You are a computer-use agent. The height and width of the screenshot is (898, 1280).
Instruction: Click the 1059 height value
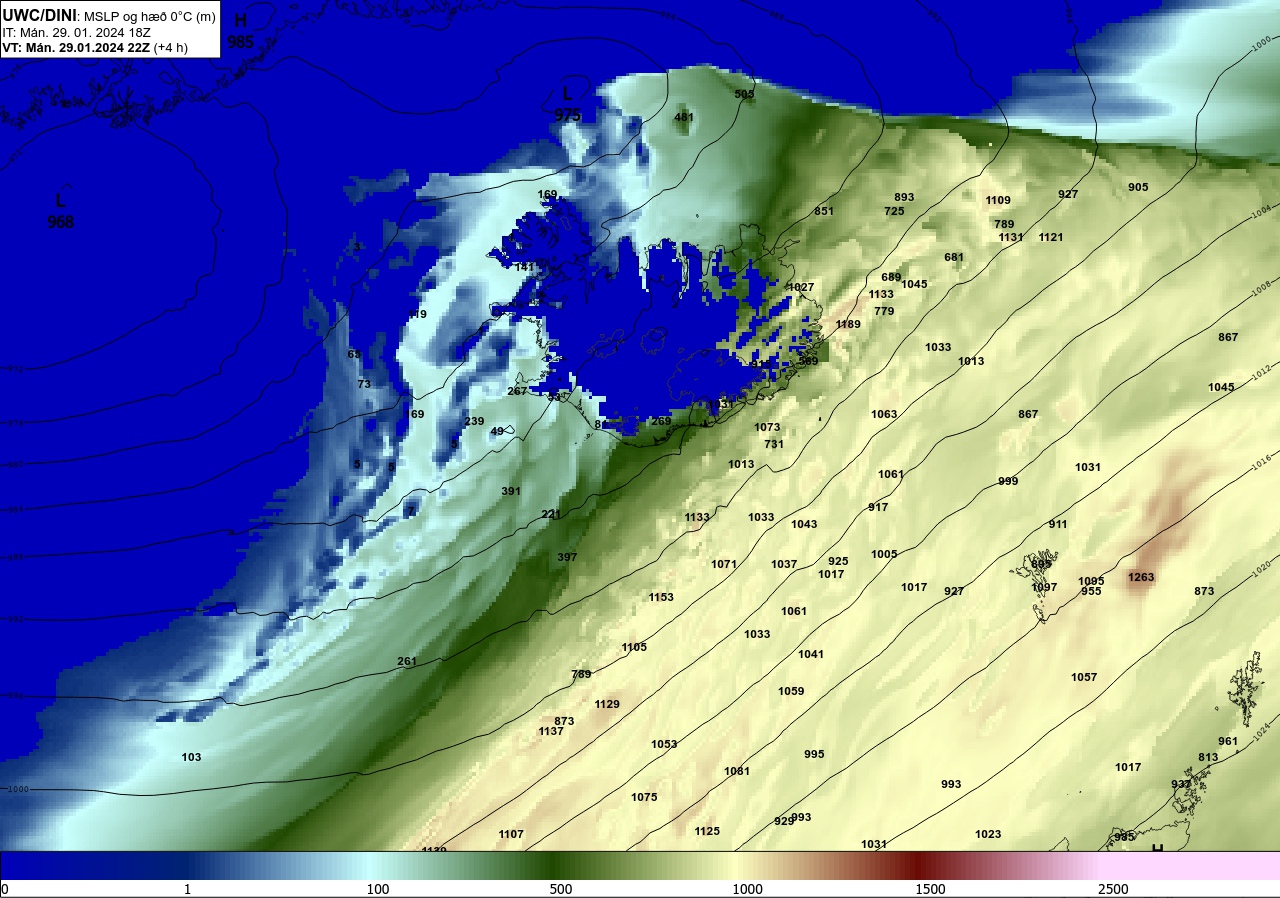[x=791, y=691]
